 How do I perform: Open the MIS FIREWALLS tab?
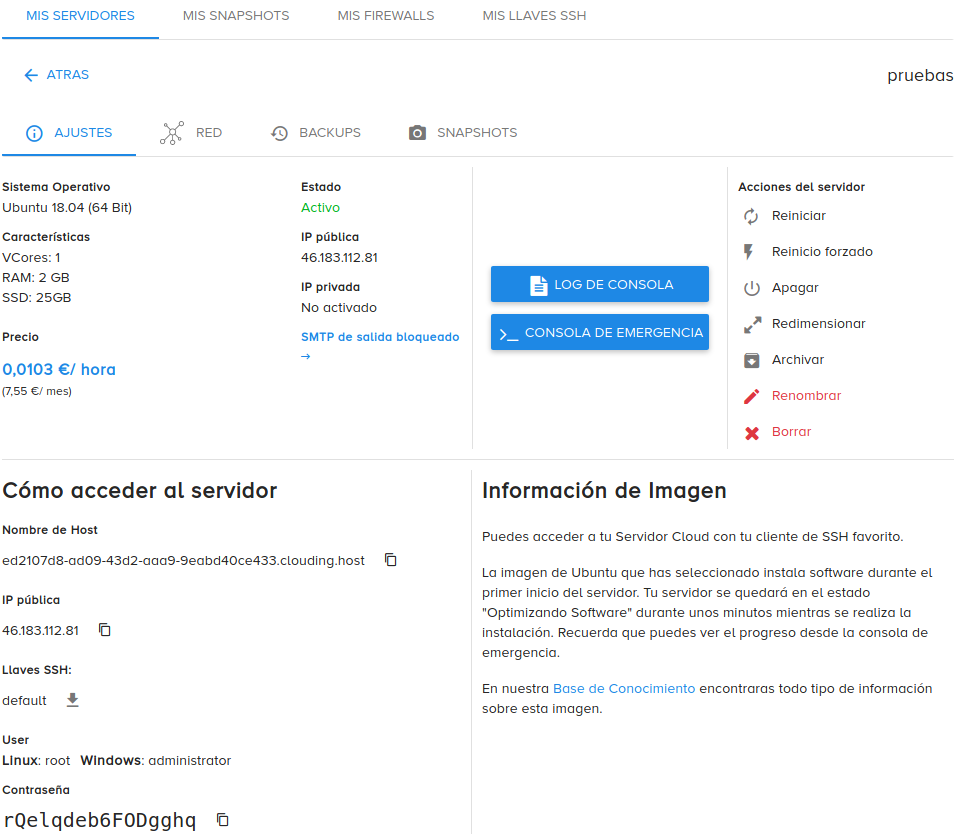[x=385, y=15]
